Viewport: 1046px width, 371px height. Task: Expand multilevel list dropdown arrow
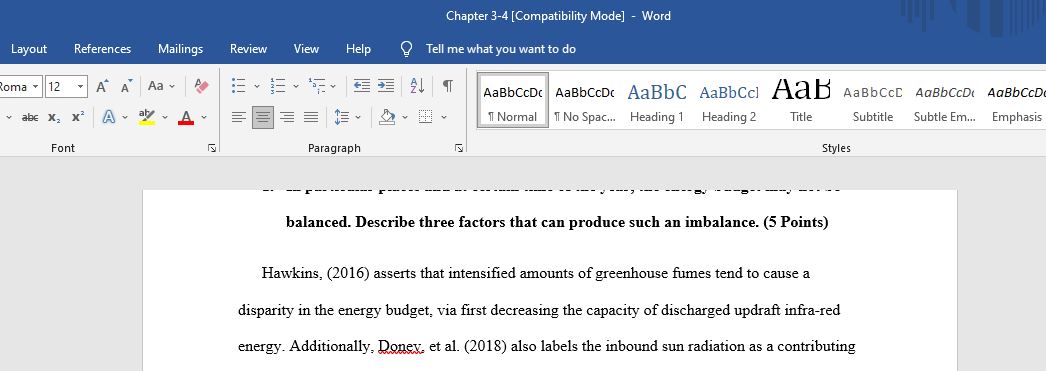333,86
